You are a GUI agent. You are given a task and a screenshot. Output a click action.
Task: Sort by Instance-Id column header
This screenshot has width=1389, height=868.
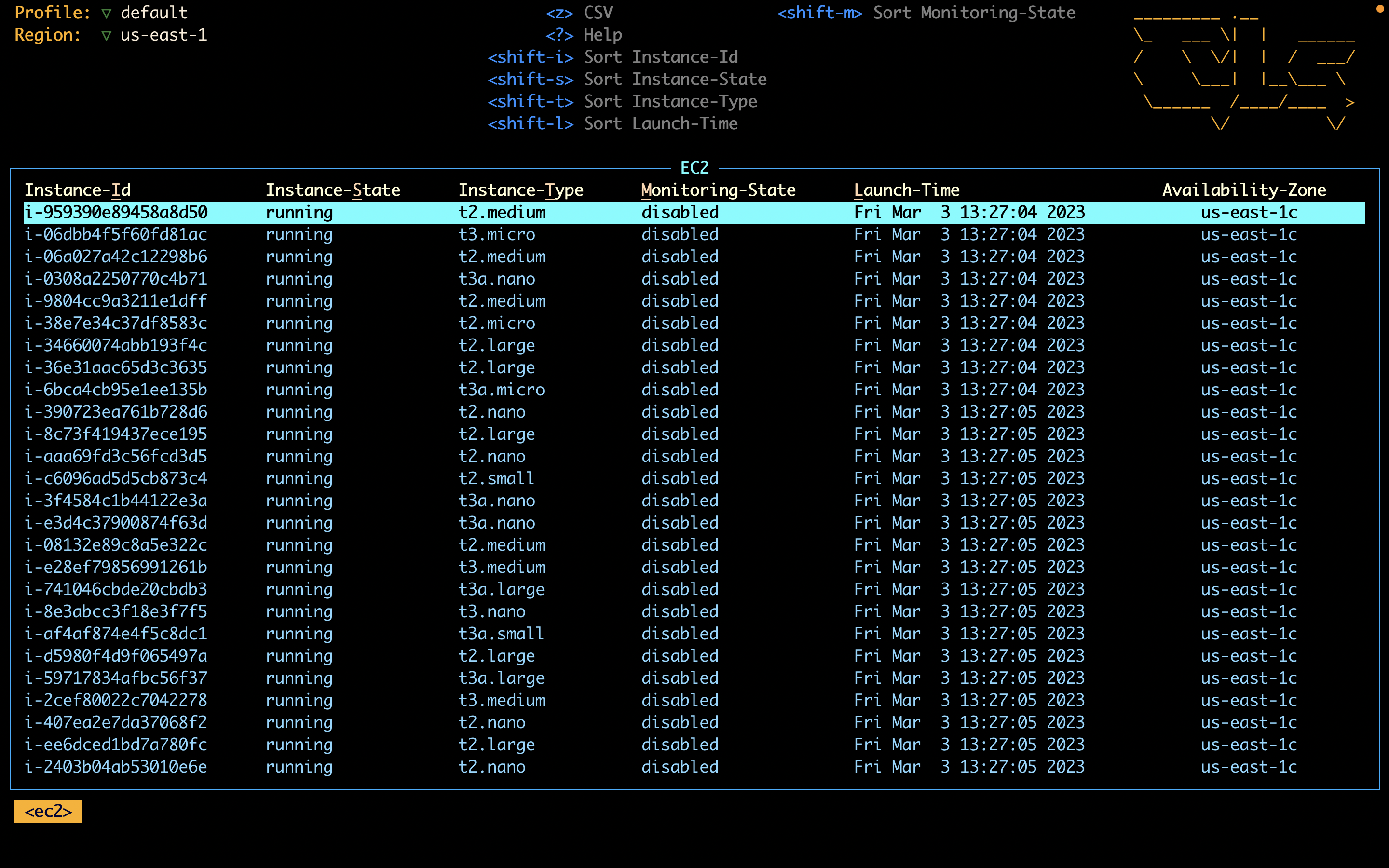tap(78, 190)
